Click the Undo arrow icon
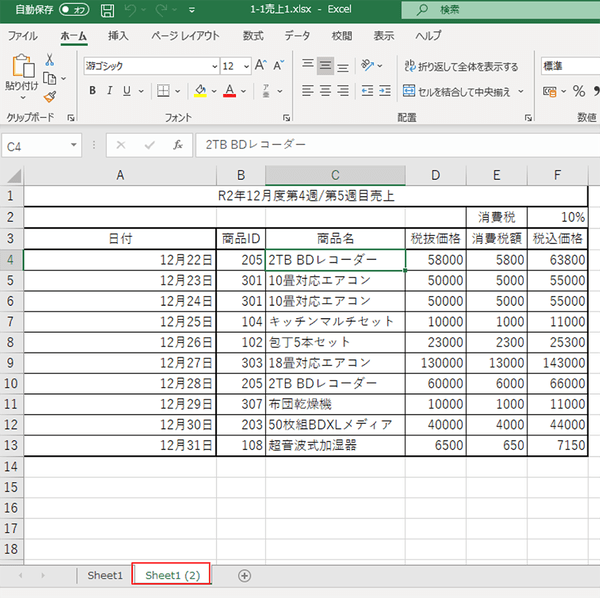This screenshot has height=598, width=600. 130,10
